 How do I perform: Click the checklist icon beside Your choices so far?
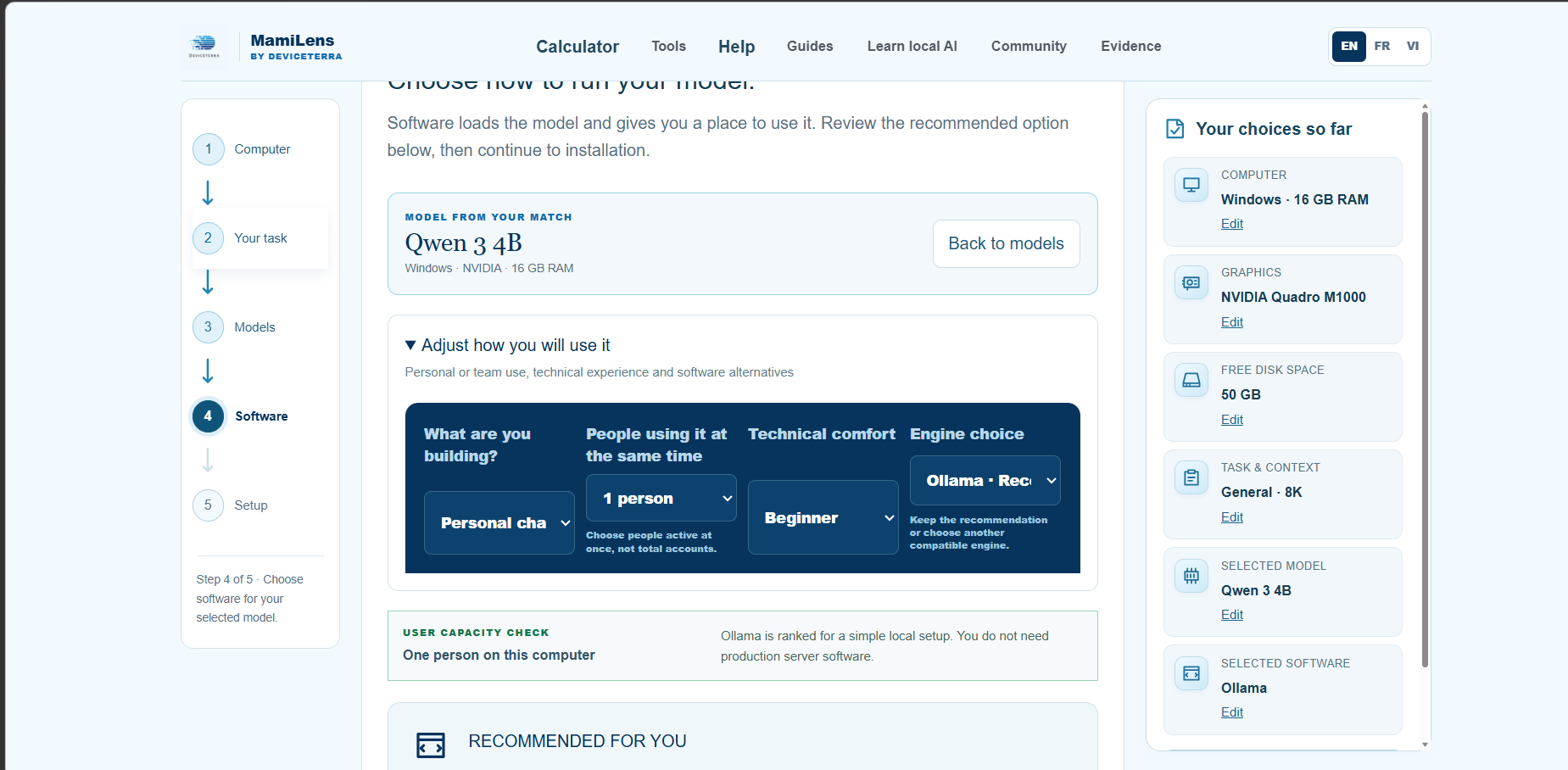[1175, 129]
